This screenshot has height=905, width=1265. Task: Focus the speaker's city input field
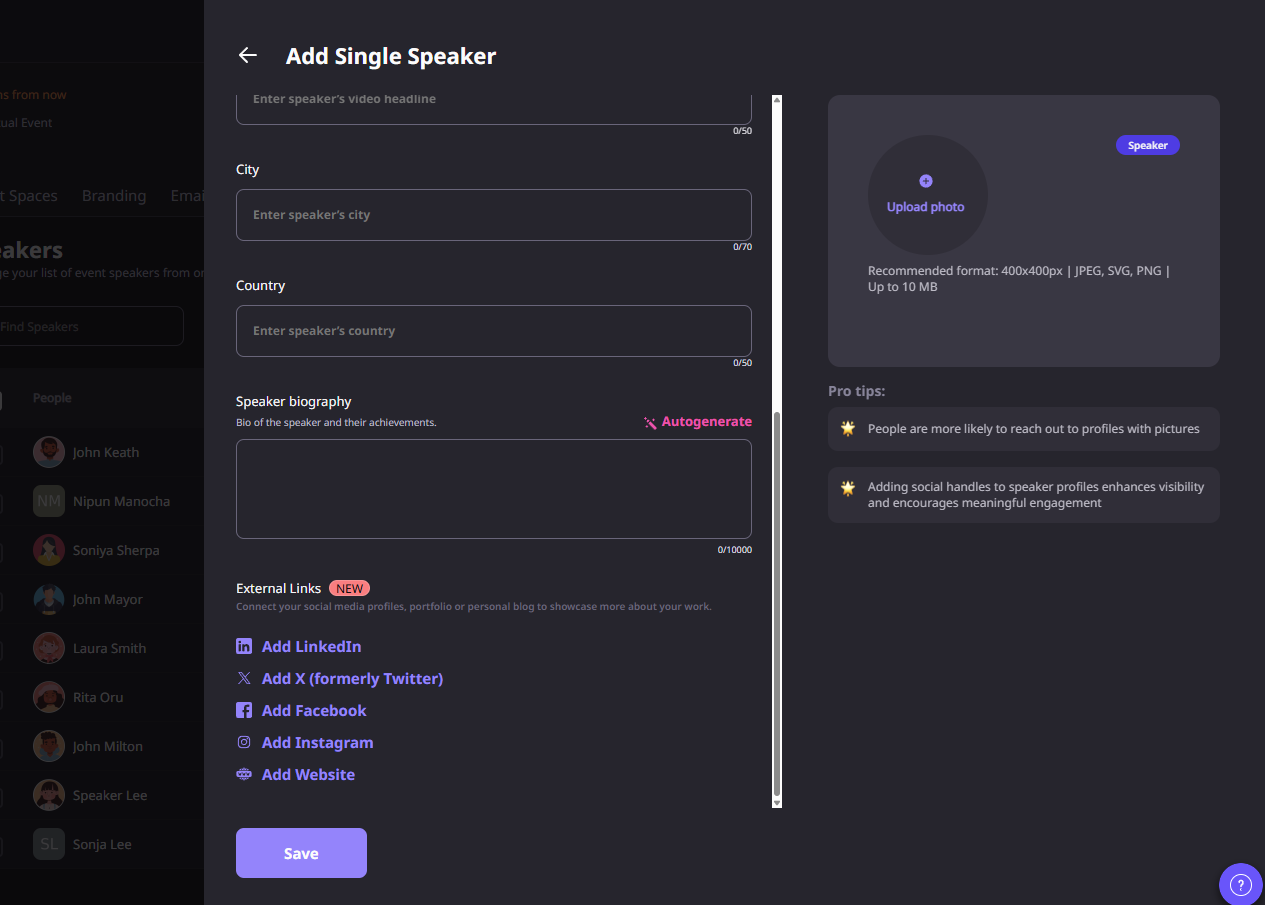coord(493,215)
